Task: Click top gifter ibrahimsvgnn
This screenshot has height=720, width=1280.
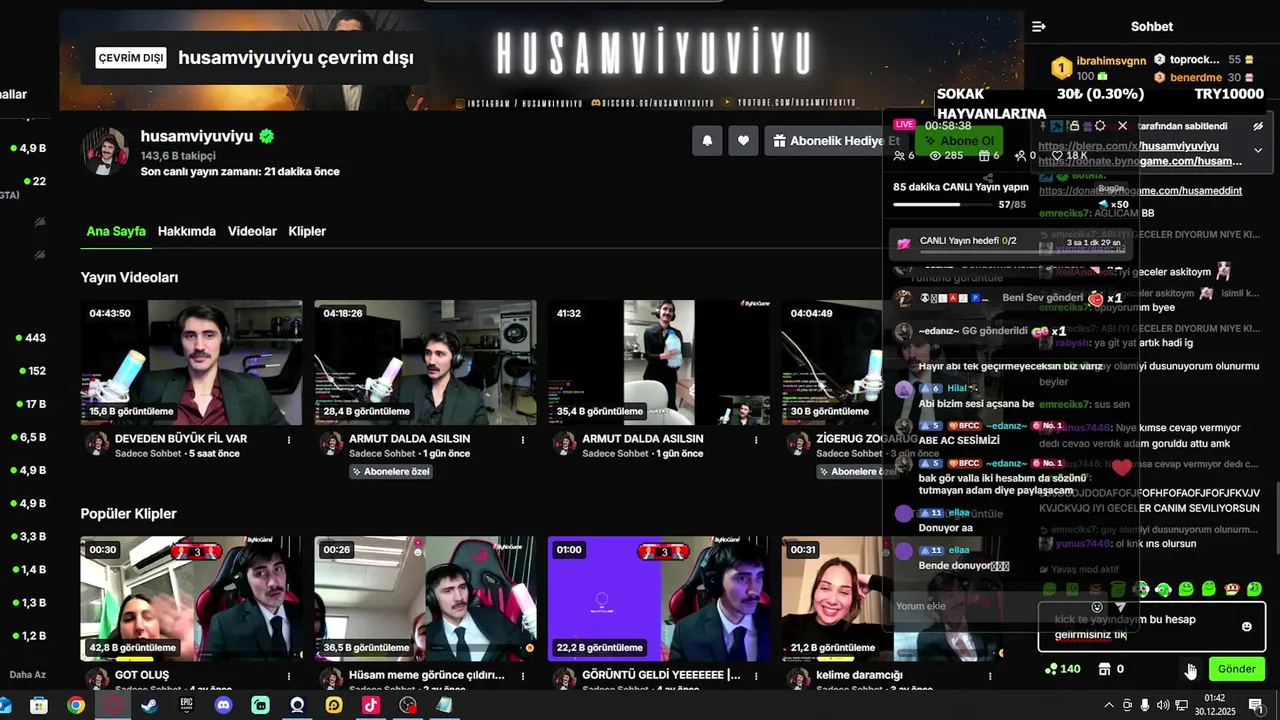Action: pyautogui.click(x=1112, y=60)
